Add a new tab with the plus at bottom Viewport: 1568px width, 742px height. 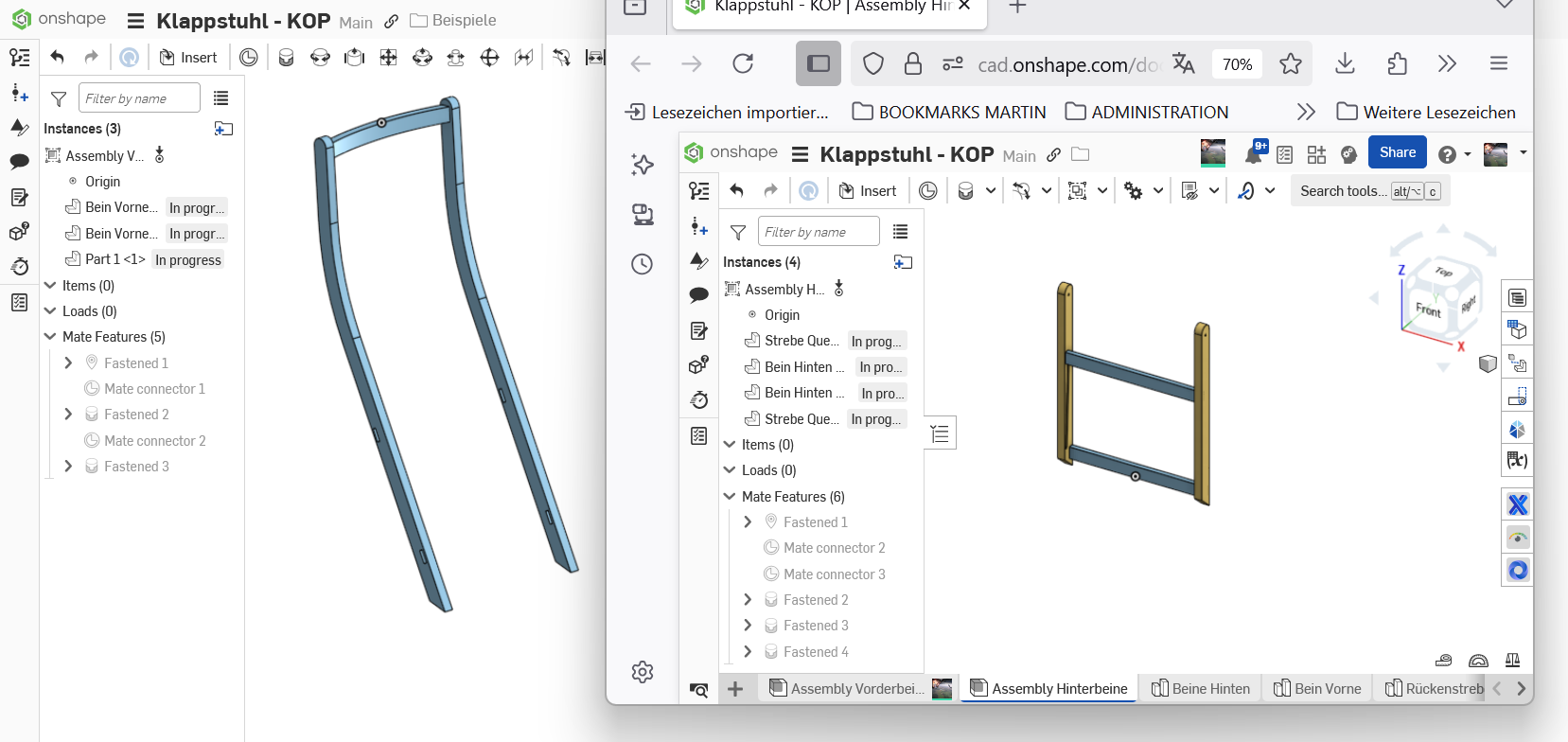coord(735,689)
